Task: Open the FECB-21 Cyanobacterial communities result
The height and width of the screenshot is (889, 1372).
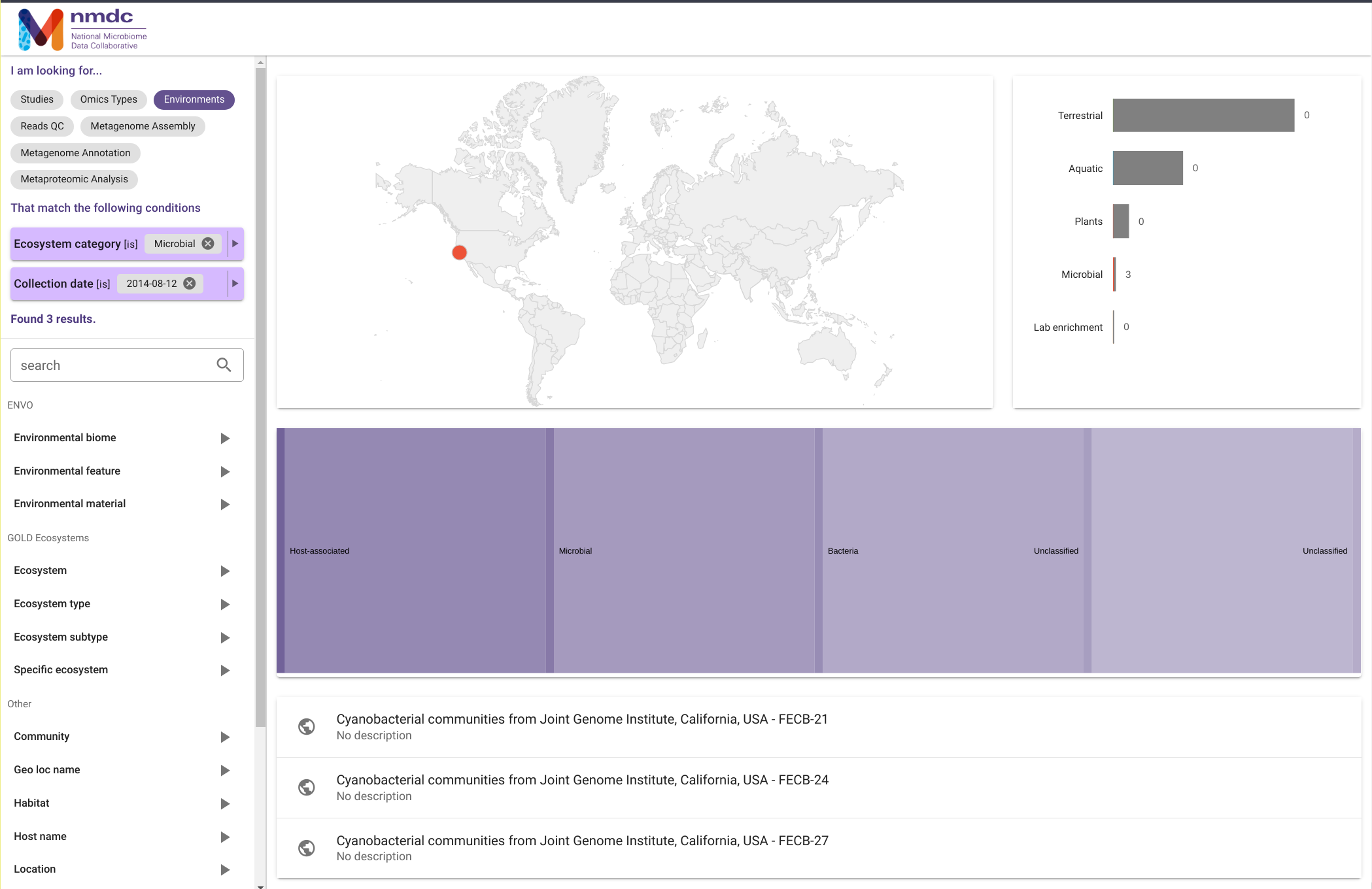Action: point(581,718)
